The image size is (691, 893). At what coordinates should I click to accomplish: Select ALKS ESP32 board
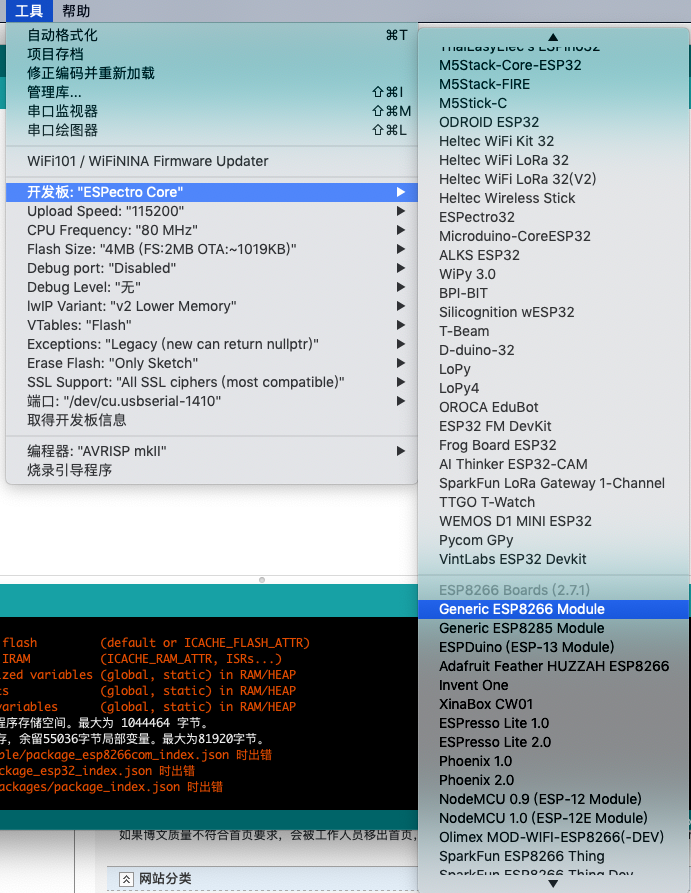click(x=553, y=255)
